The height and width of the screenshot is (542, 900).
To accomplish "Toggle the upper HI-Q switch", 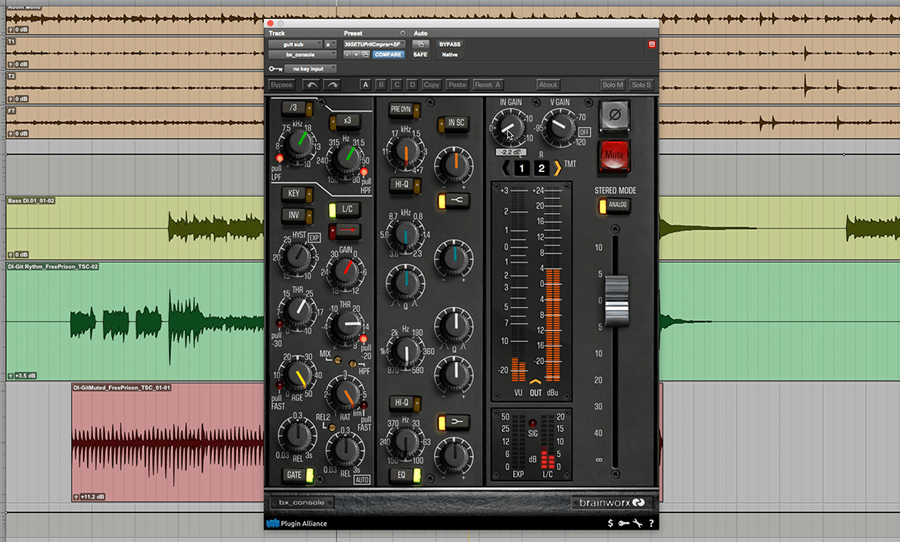I will (x=405, y=184).
